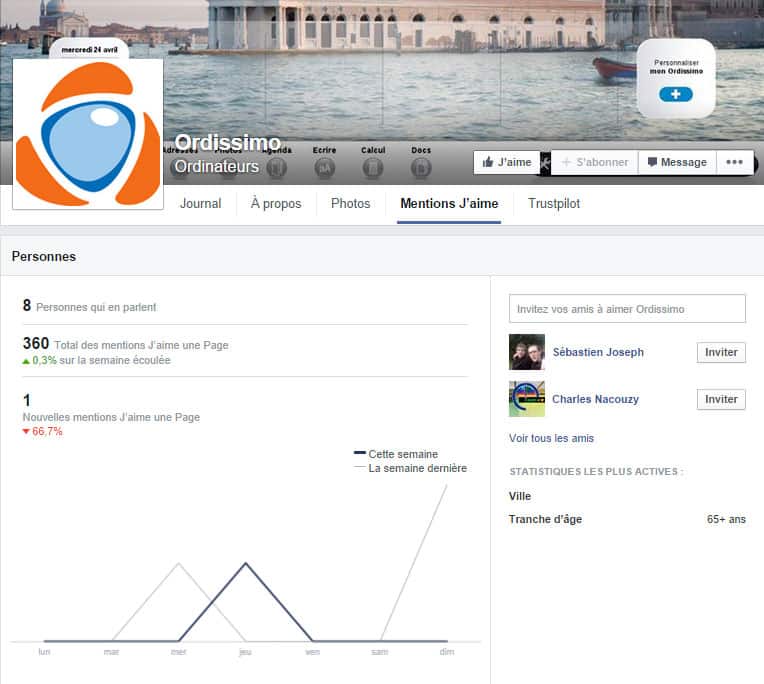Select the Mentions J'aime tab
Image resolution: width=764 pixels, height=684 pixels.
coord(449,203)
